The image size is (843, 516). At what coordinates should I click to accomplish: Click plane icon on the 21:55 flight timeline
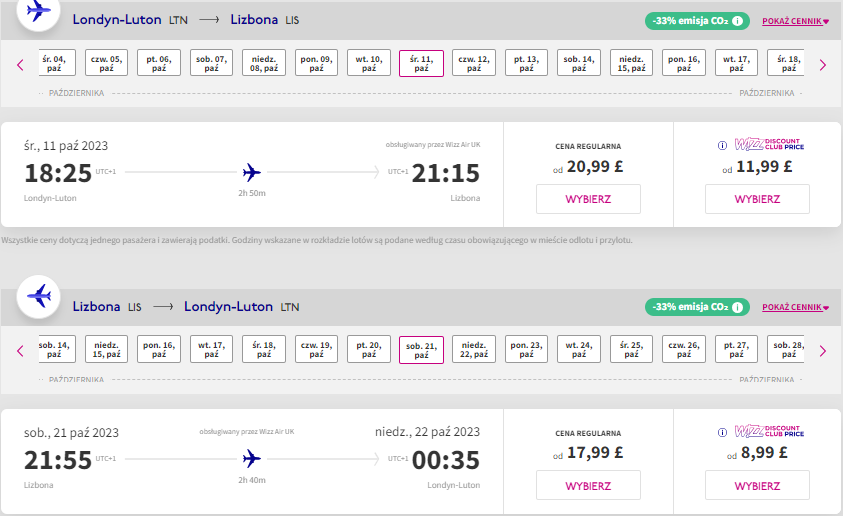pos(252,459)
